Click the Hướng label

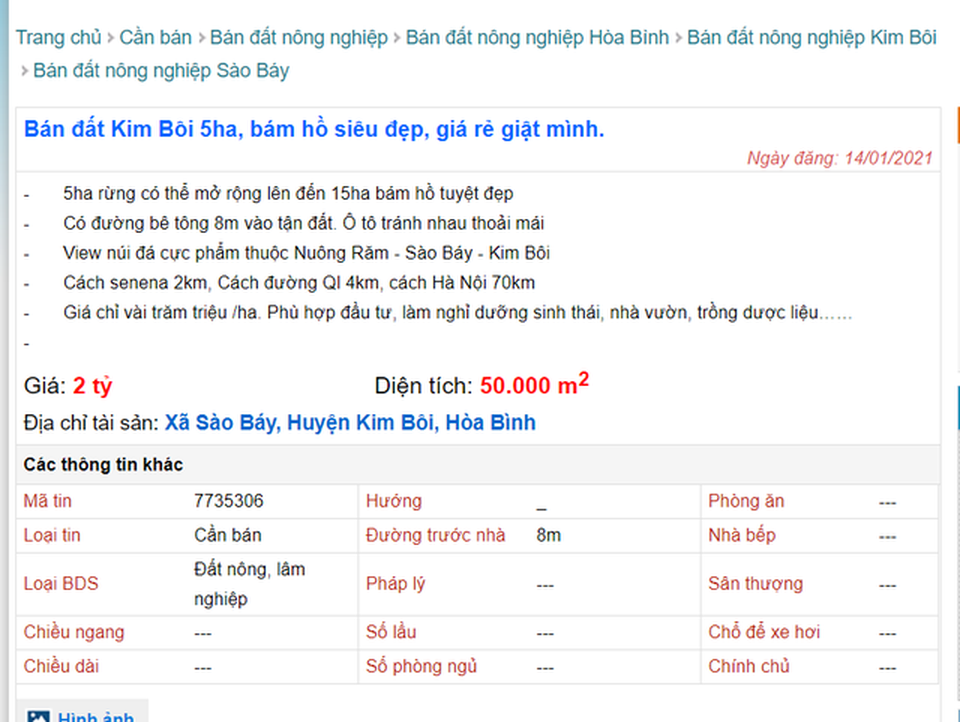(x=394, y=501)
